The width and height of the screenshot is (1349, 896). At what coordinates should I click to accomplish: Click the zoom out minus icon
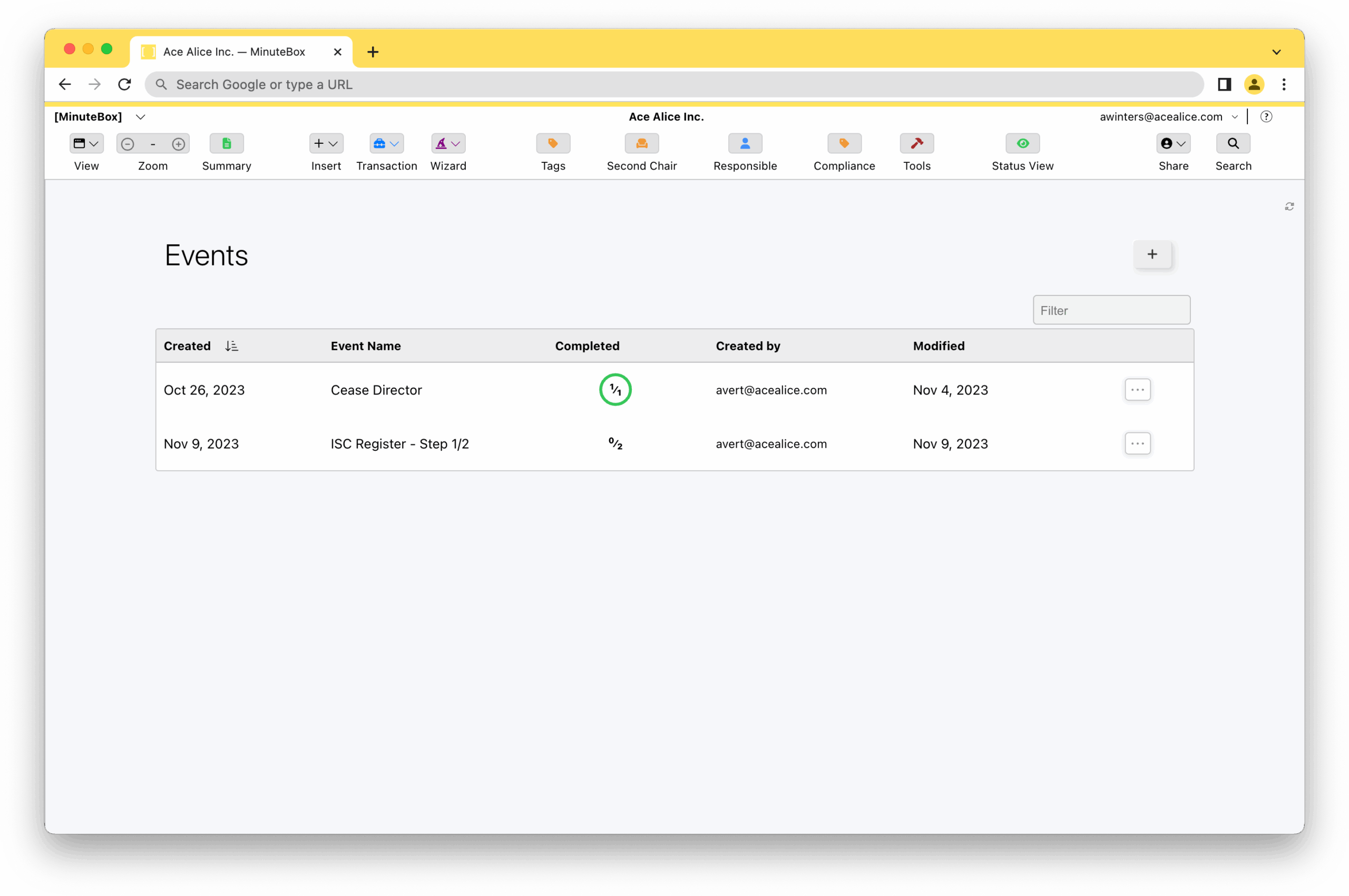pos(128,144)
